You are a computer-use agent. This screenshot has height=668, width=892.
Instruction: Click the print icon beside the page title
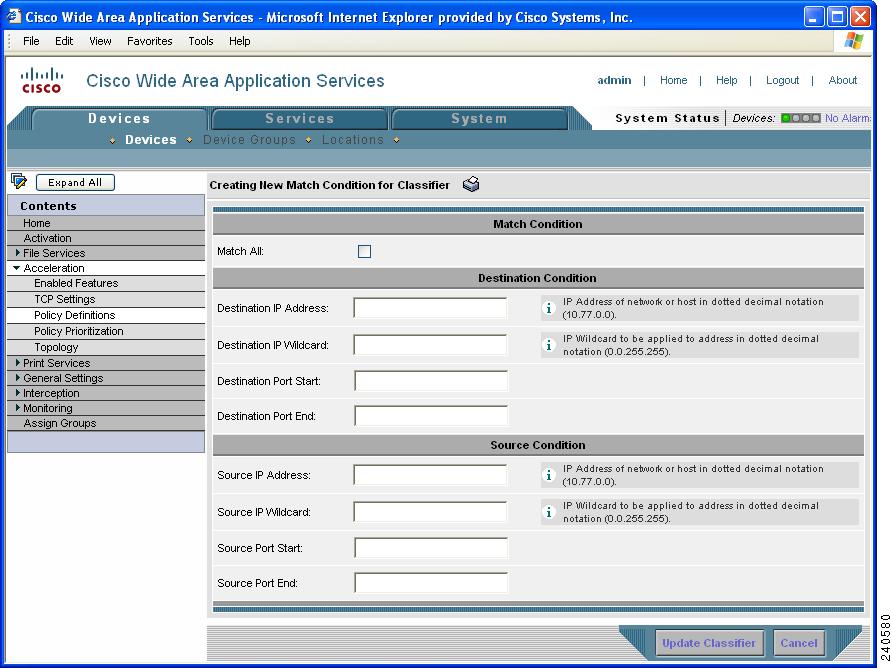pos(471,184)
